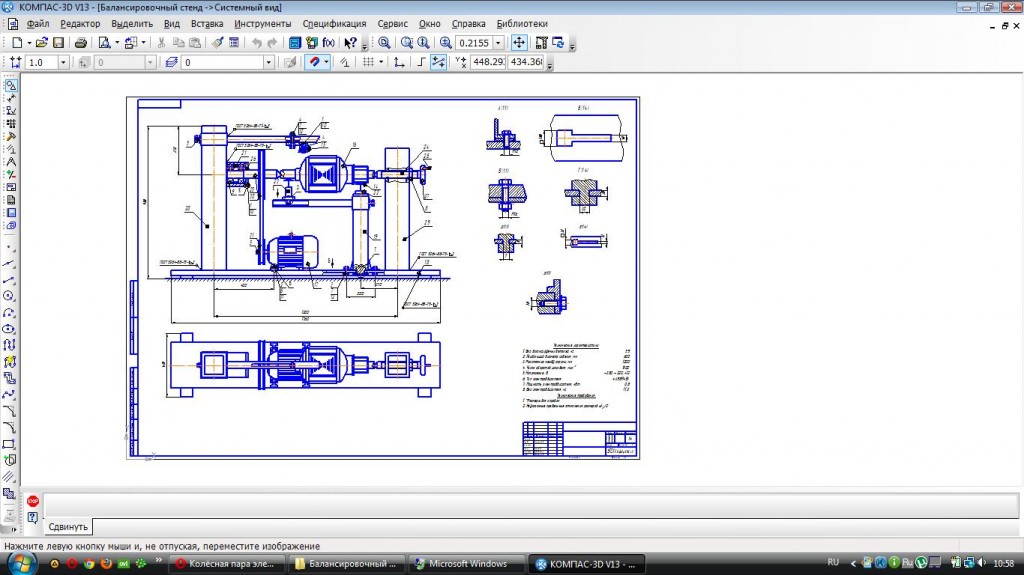Open print preview icon
The width and height of the screenshot is (1024, 575).
104,42
